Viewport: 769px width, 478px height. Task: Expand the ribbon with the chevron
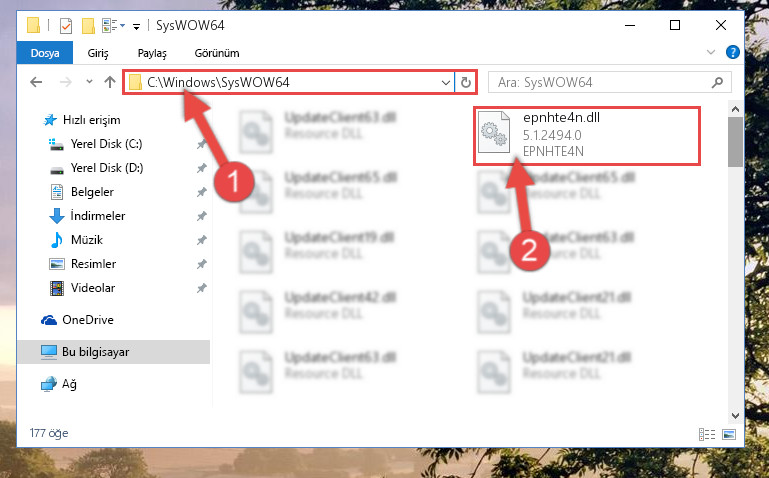(x=711, y=52)
